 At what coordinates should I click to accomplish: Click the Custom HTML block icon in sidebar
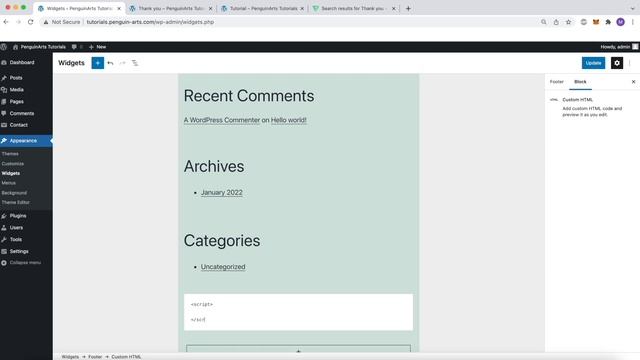(x=554, y=100)
